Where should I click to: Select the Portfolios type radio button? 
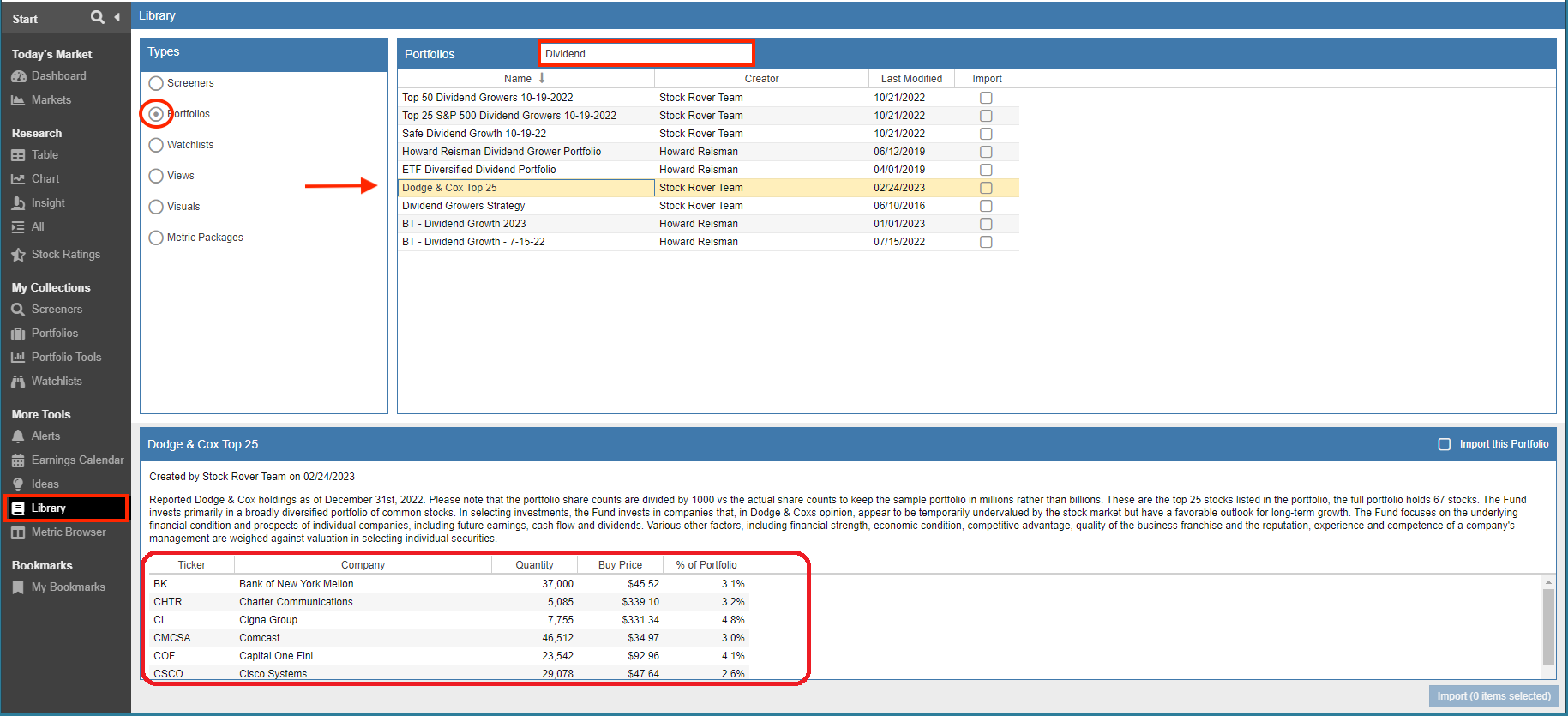click(156, 114)
